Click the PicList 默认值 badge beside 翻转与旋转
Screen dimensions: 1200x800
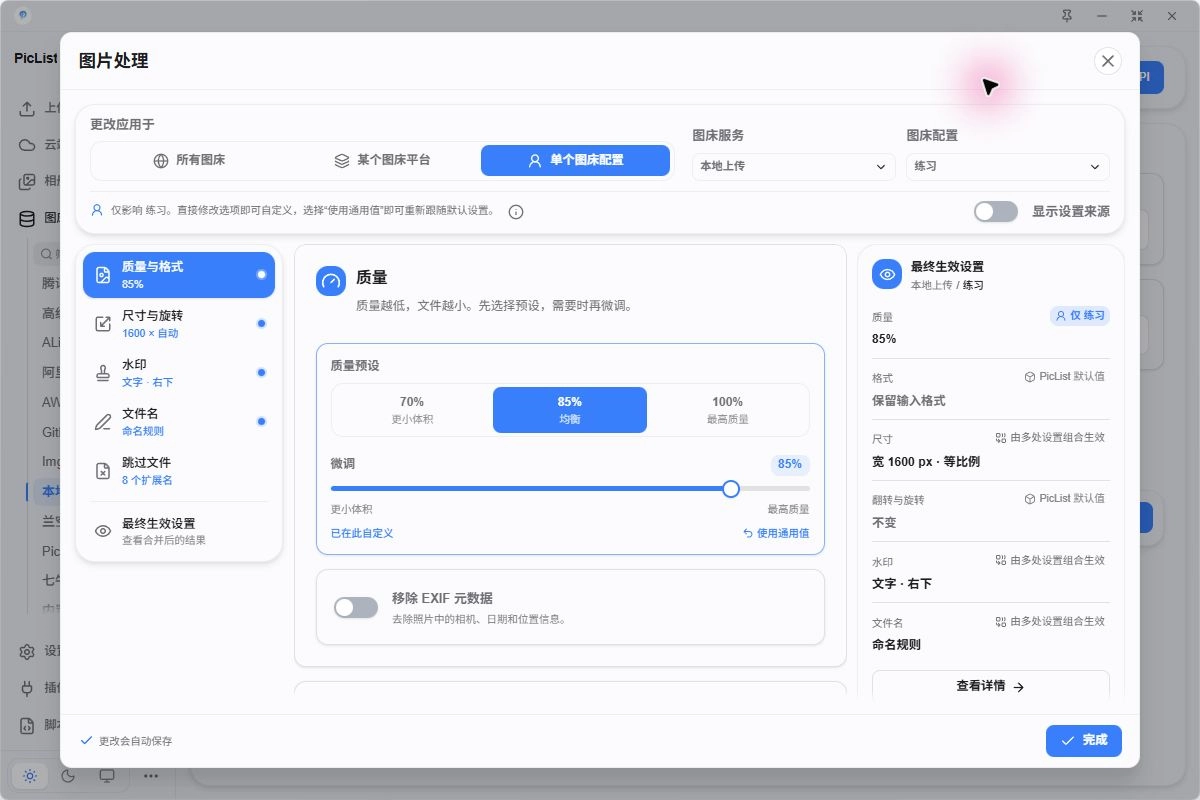pyautogui.click(x=1065, y=498)
